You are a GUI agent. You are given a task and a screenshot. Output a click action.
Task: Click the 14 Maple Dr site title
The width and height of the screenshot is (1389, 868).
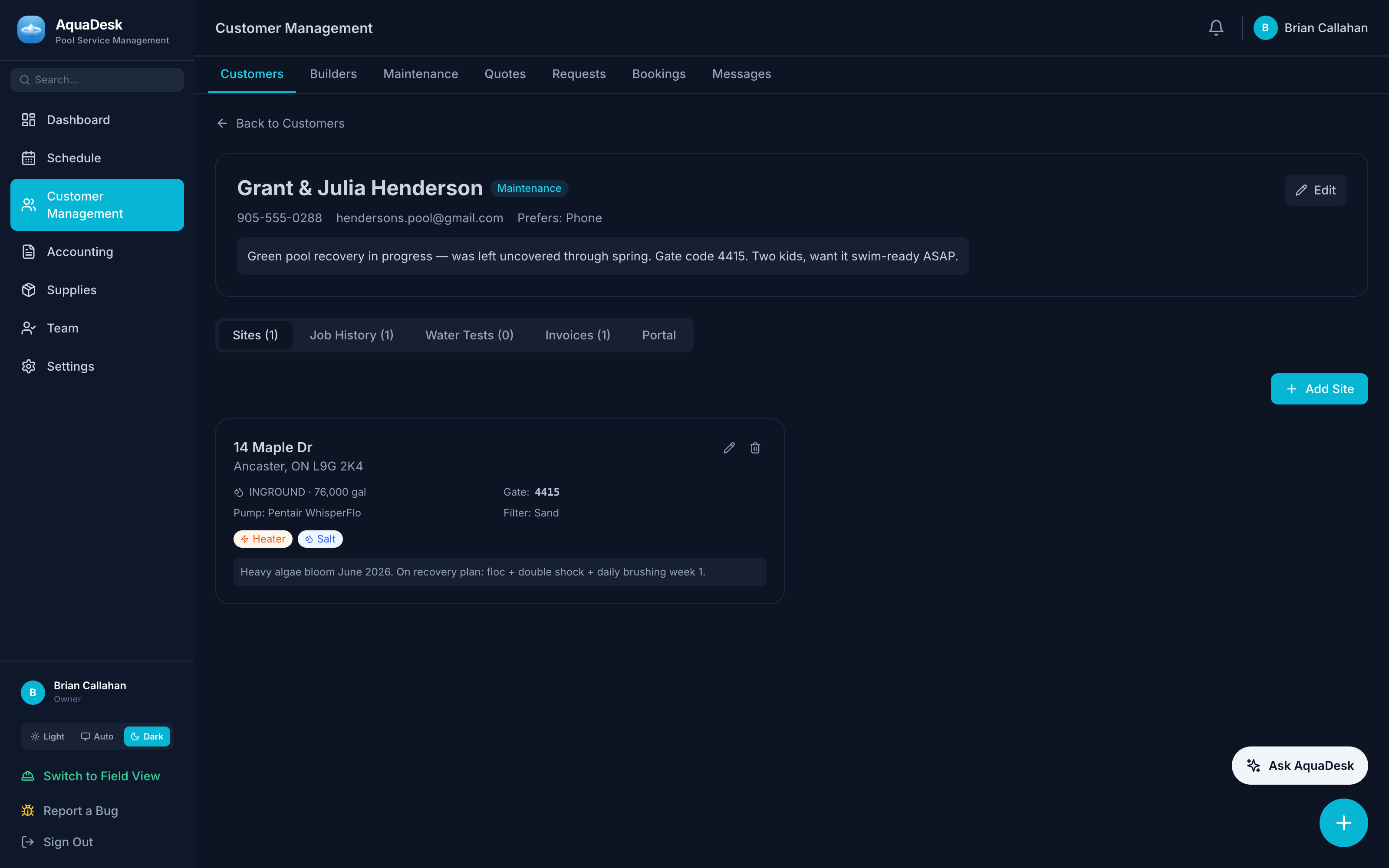coord(273,448)
